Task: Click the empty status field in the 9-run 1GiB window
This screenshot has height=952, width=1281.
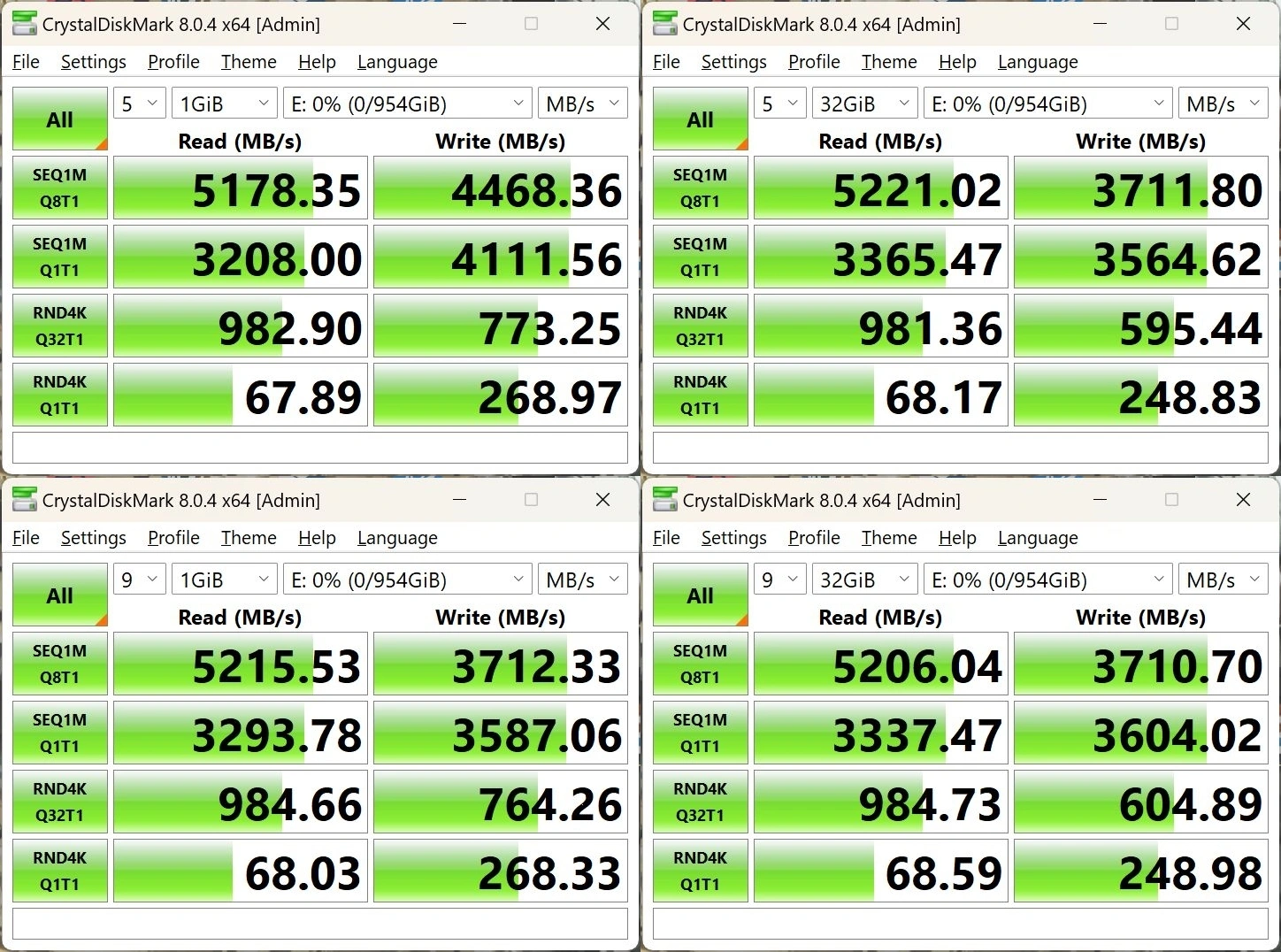Action: tap(320, 924)
